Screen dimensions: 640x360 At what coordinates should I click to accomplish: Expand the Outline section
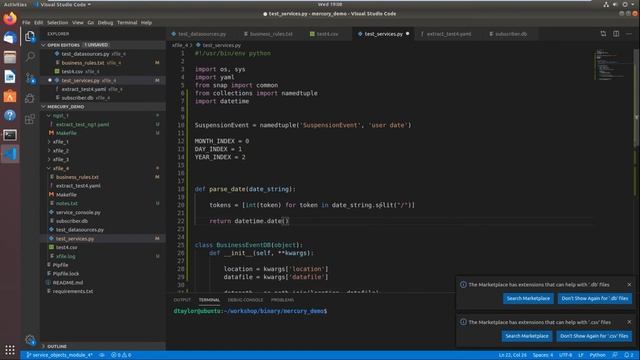[x=44, y=346]
